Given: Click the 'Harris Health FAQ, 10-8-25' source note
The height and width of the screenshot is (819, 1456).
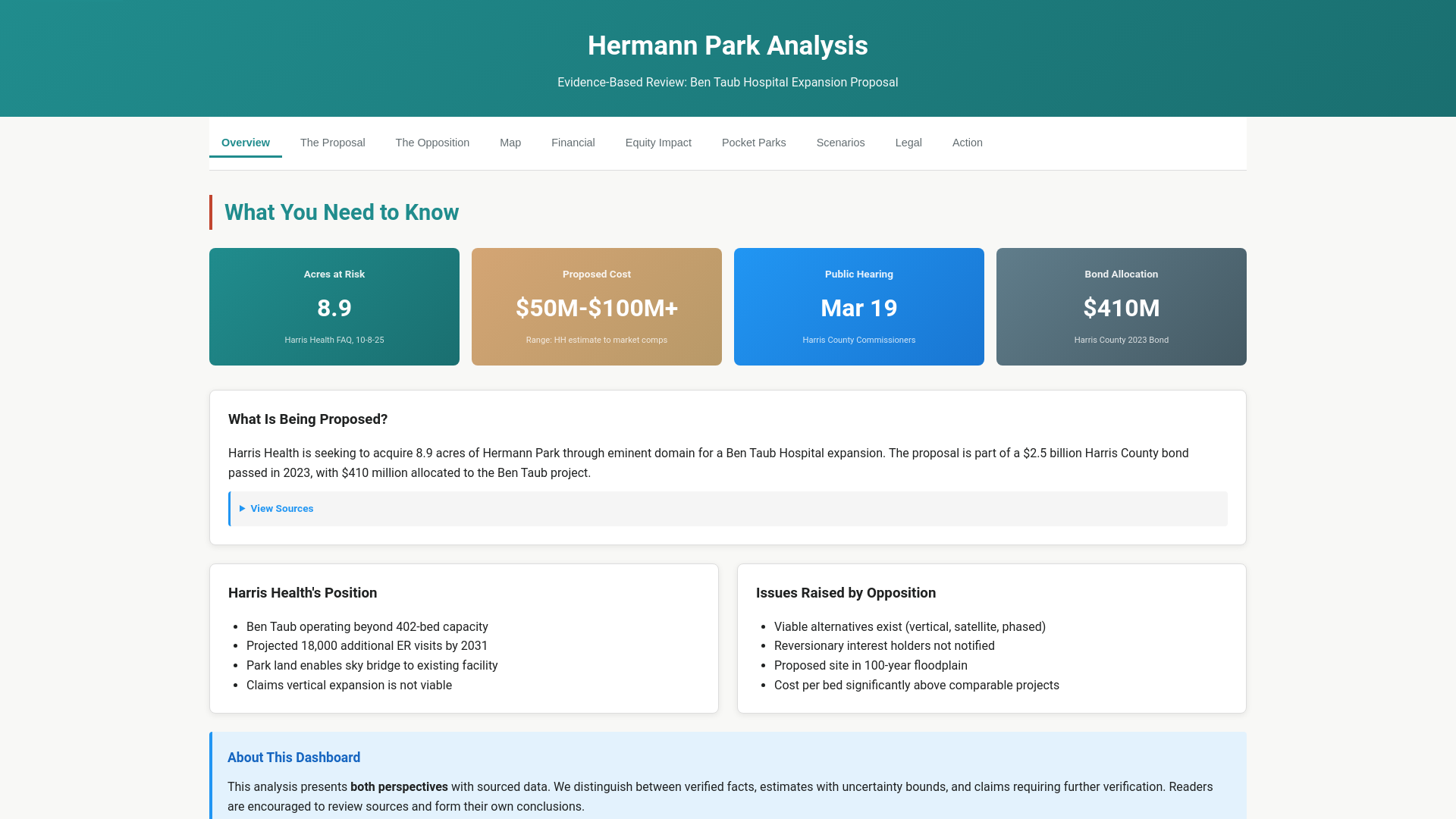Looking at the screenshot, I should 334,340.
